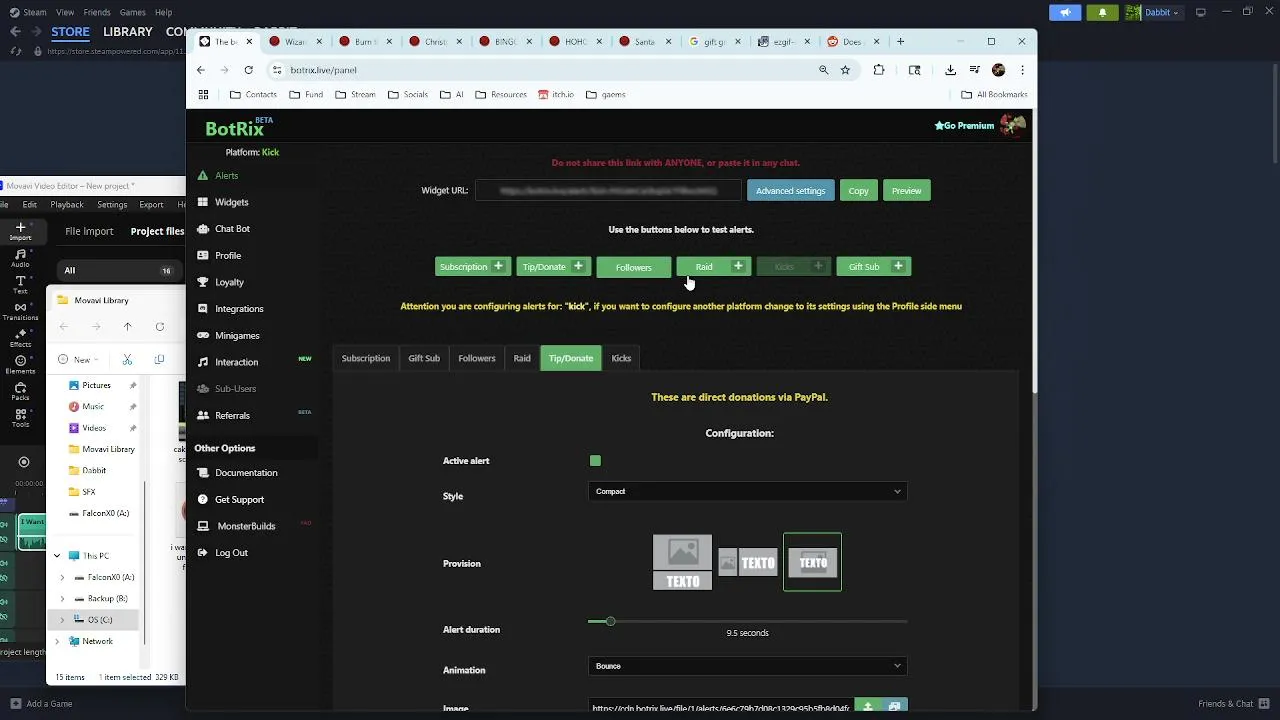Reload the botrix.live page
The image size is (1280, 720).
[x=248, y=70]
